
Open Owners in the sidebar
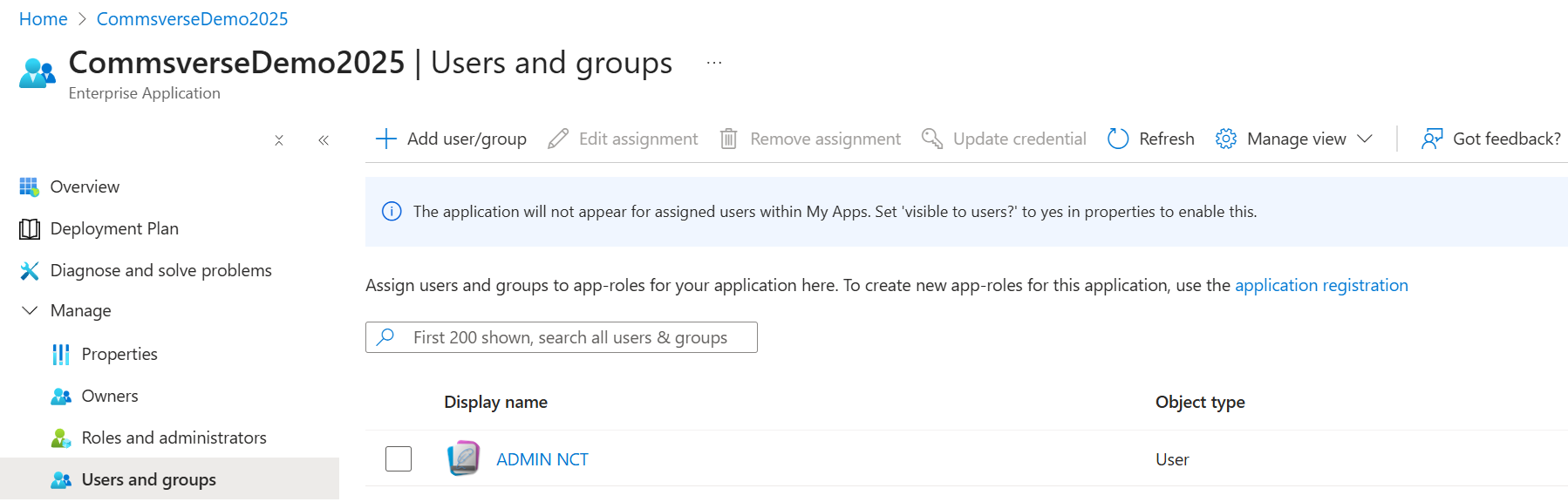coord(110,396)
